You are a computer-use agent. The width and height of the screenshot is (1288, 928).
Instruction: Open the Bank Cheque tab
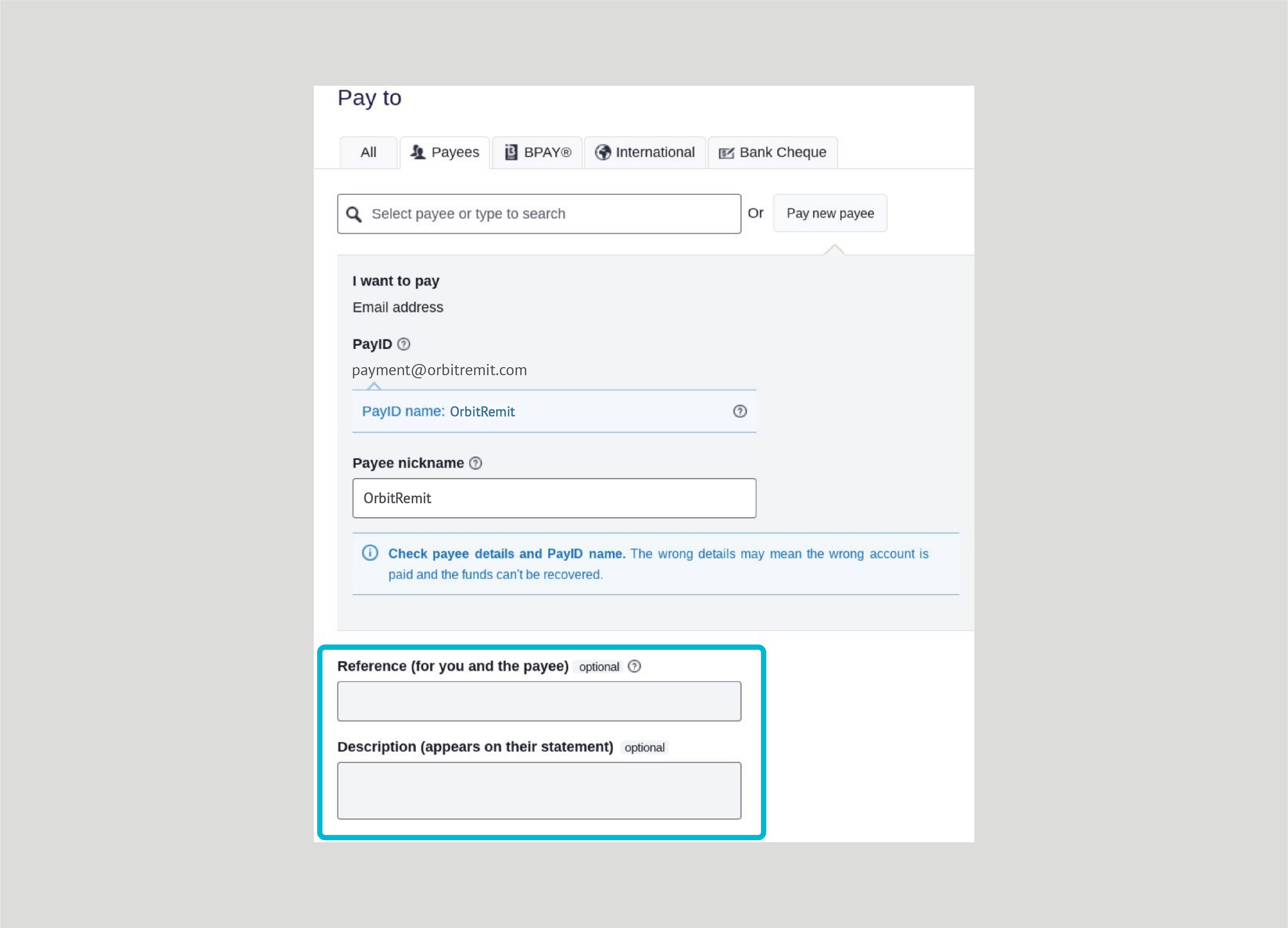coord(772,152)
